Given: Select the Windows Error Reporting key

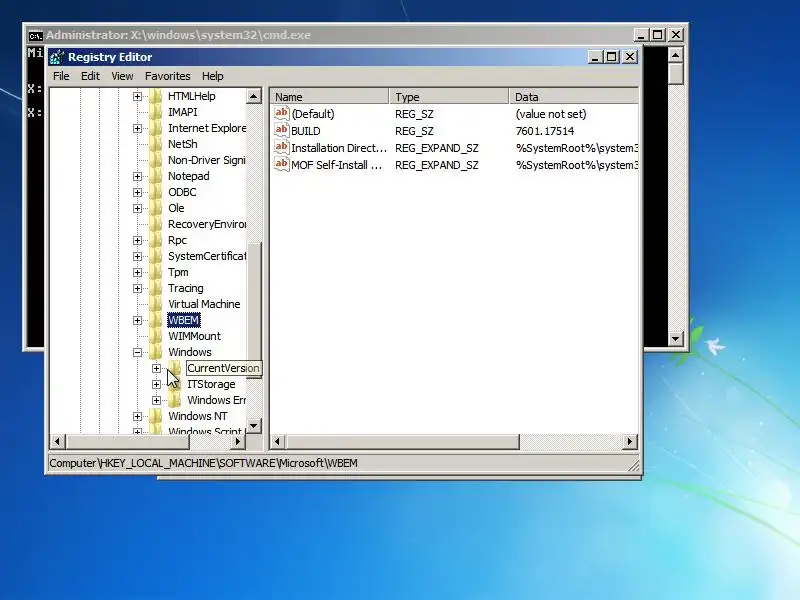Looking at the screenshot, I should click(x=216, y=400).
